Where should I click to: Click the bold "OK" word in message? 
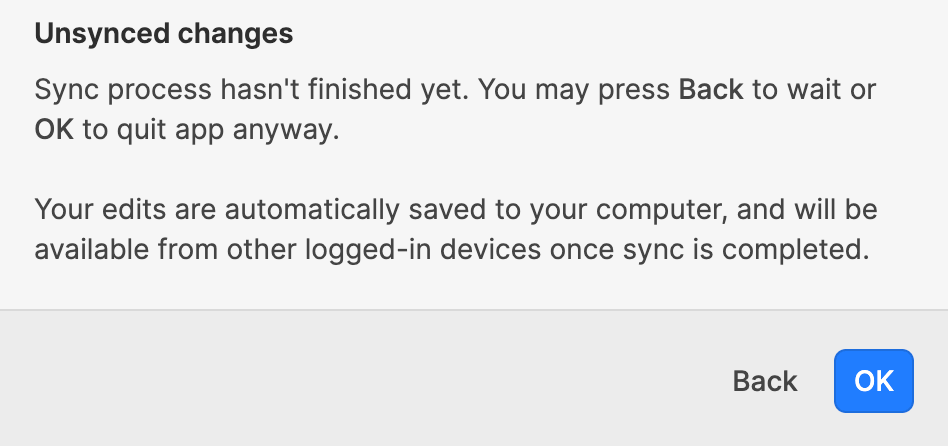tap(54, 131)
